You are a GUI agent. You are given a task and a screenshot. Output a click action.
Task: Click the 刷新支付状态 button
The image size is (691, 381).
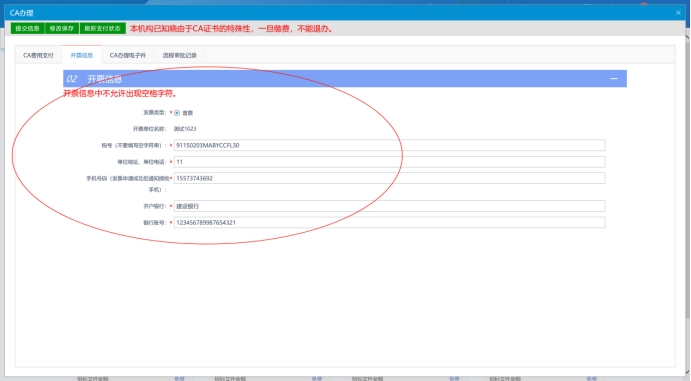[x=103, y=28]
